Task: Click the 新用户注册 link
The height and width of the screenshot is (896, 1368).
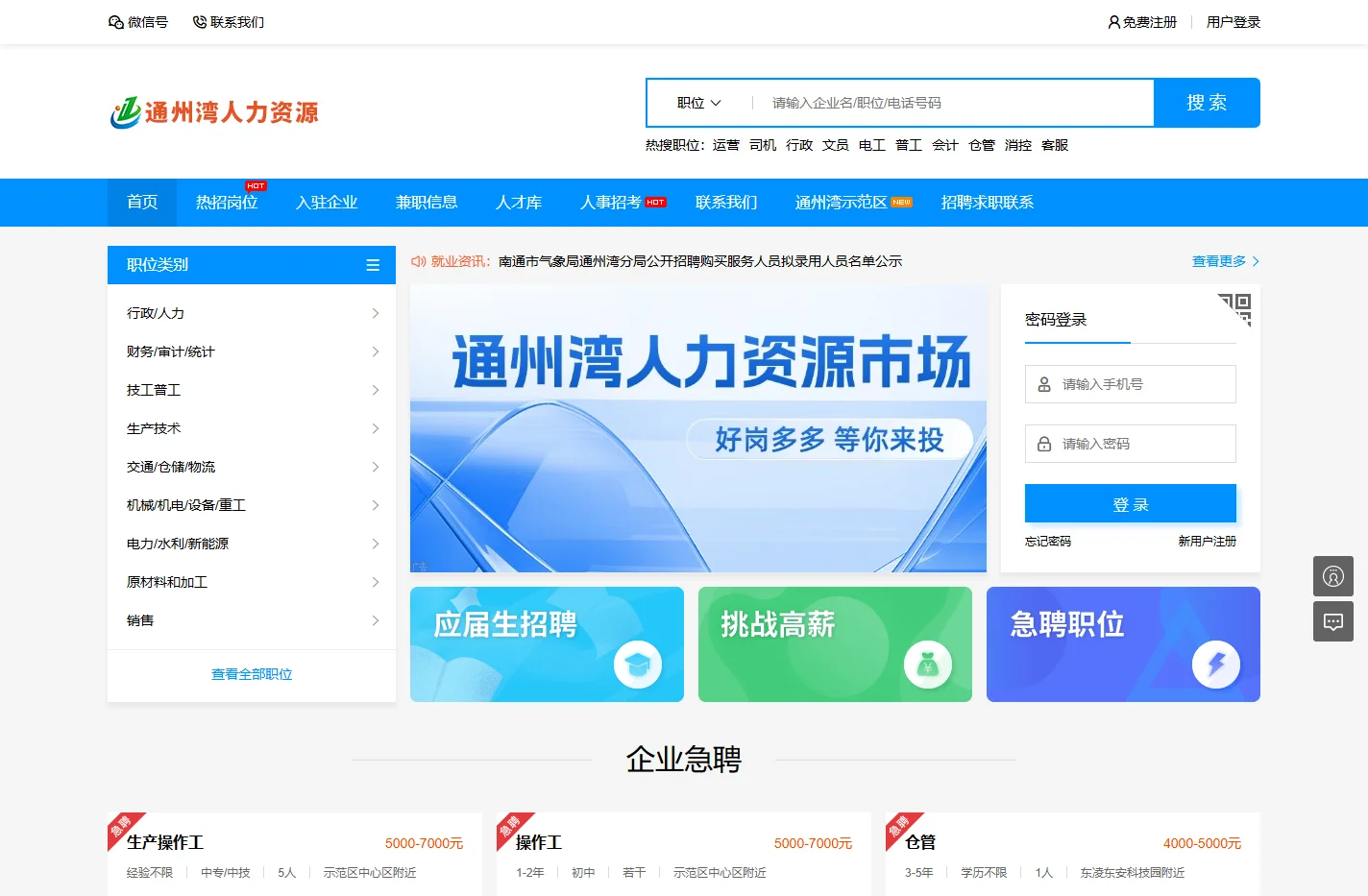Action: (x=1208, y=542)
